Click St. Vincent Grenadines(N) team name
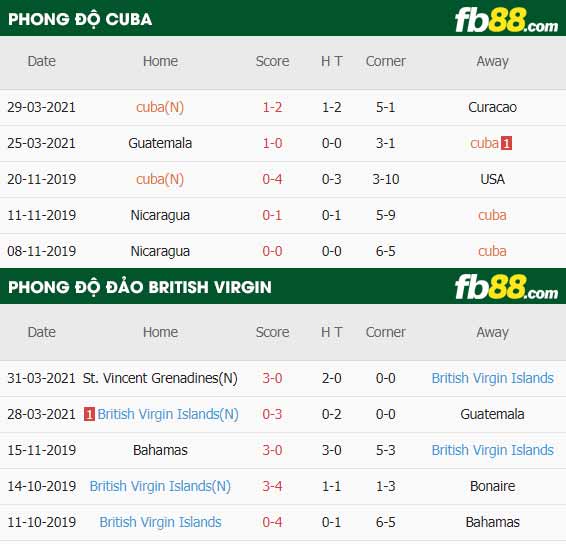The height and width of the screenshot is (544, 566). click(x=160, y=378)
